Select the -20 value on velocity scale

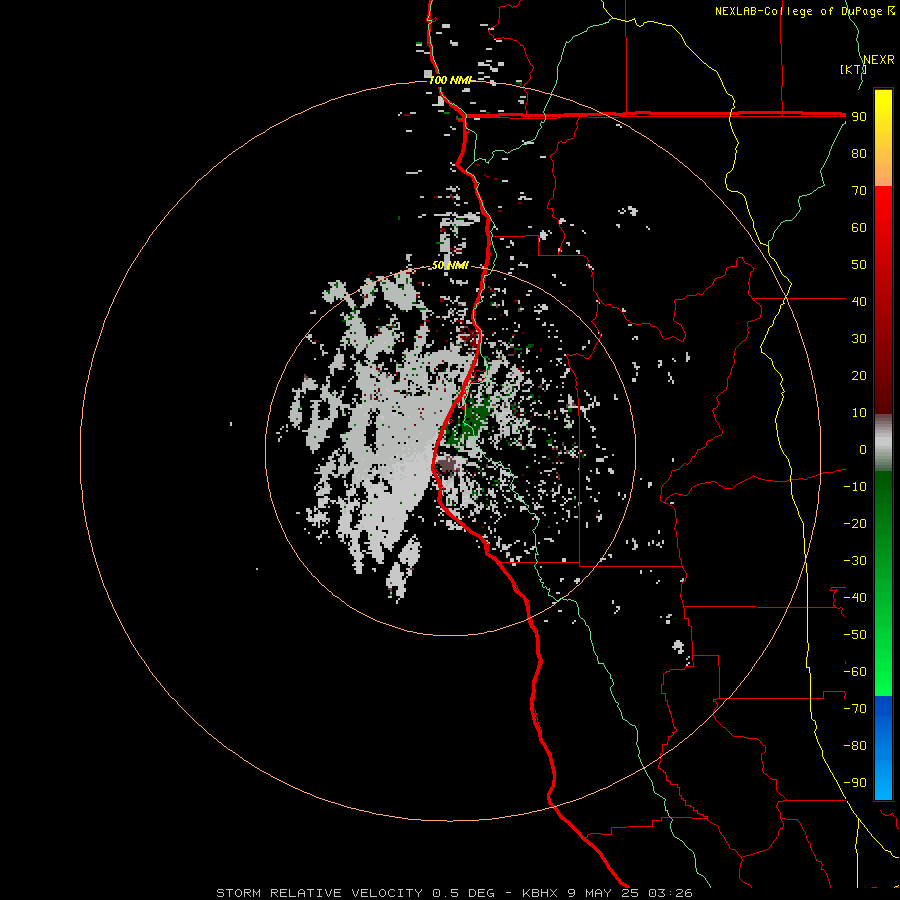(x=855, y=523)
